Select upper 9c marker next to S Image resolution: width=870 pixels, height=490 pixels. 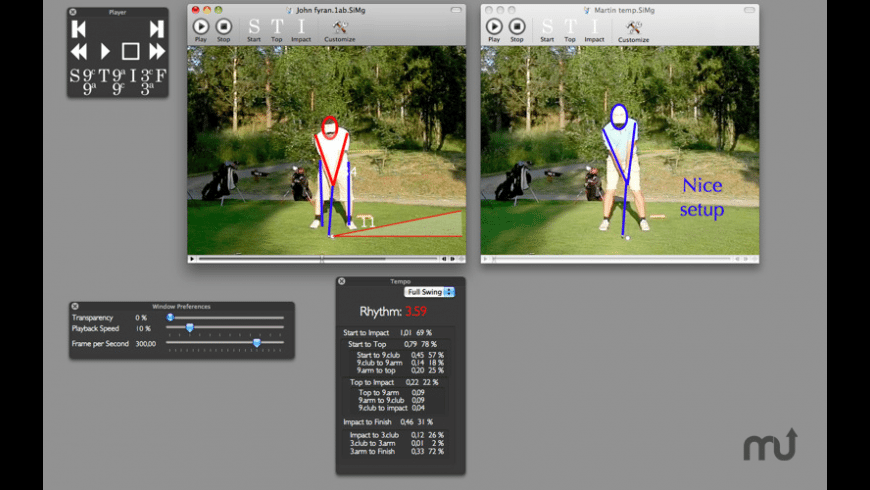89,74
